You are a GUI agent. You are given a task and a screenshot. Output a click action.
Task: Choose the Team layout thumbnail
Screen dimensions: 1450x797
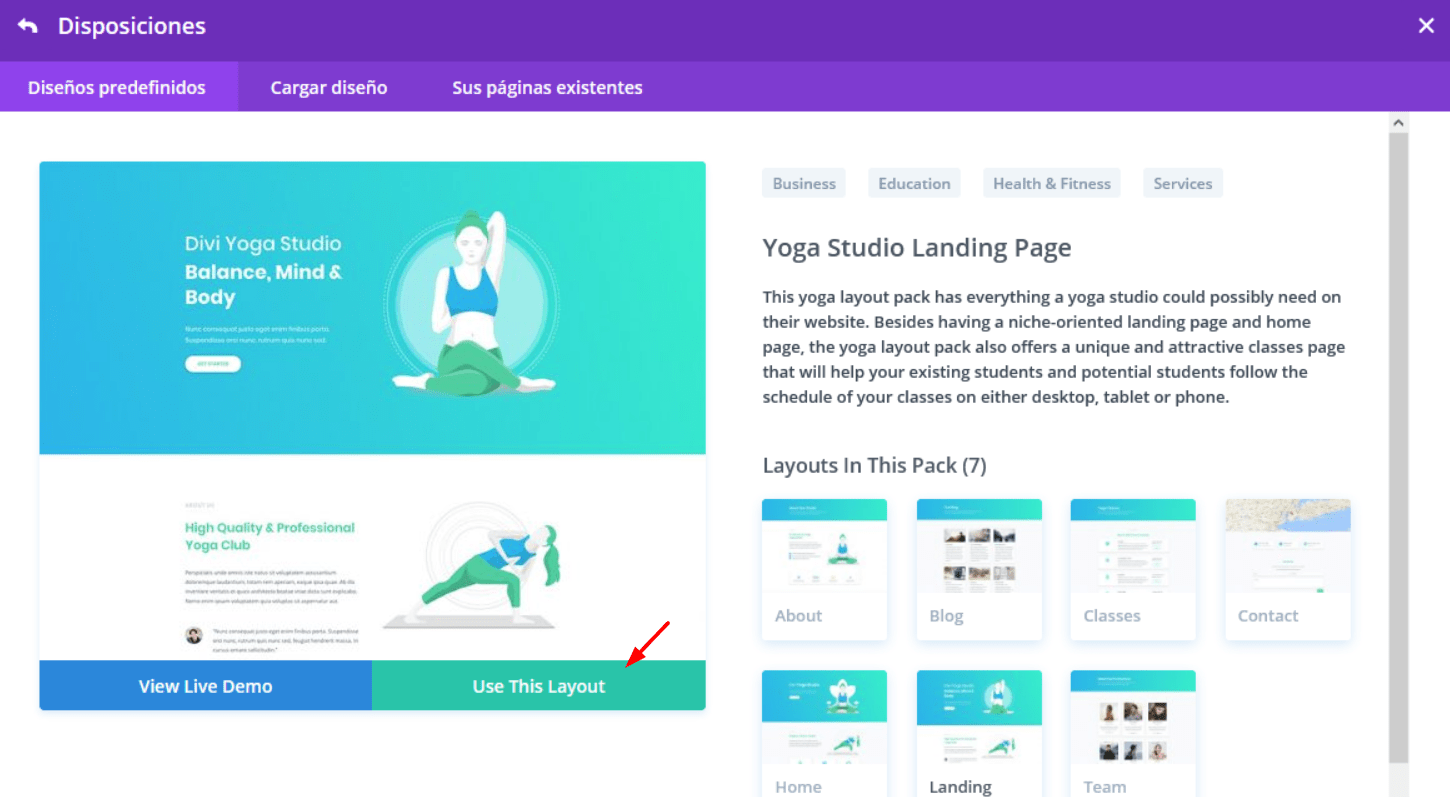pos(1133,733)
